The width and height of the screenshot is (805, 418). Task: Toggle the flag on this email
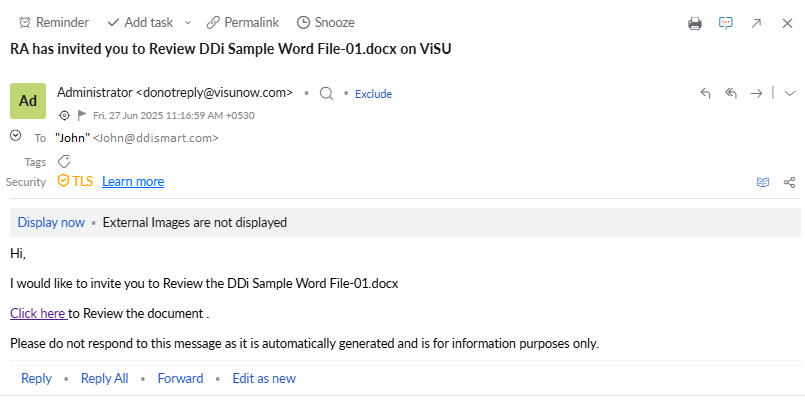pos(82,115)
